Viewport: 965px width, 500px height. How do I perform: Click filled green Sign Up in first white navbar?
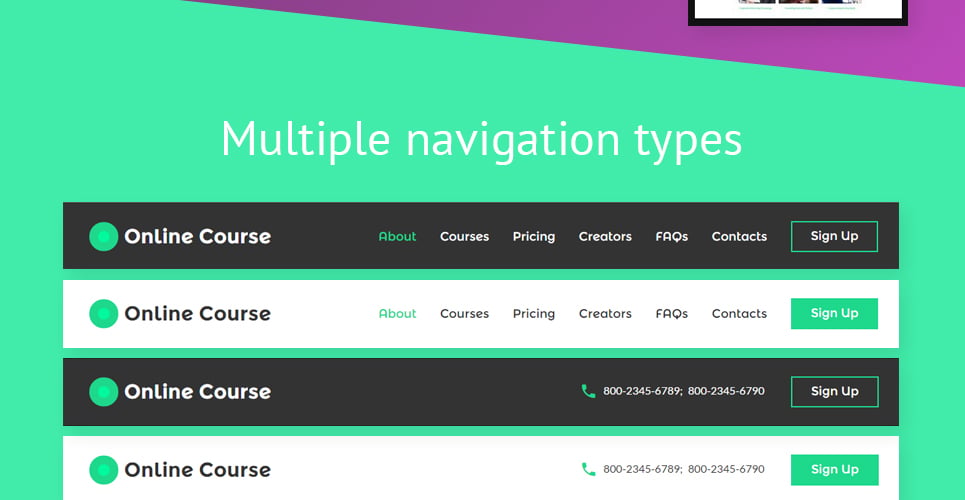tap(835, 313)
